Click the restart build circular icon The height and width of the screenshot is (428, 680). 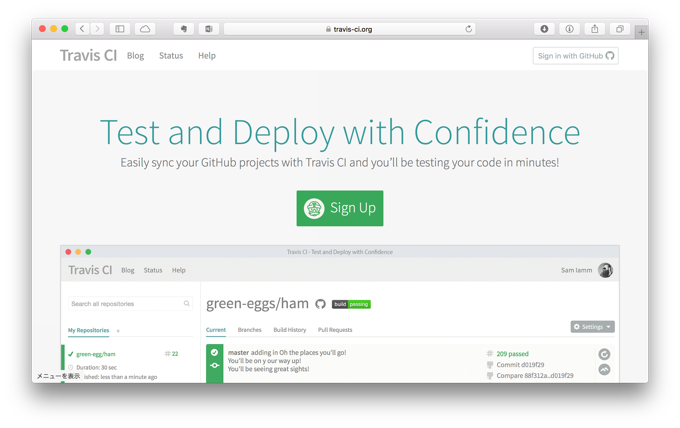(605, 354)
